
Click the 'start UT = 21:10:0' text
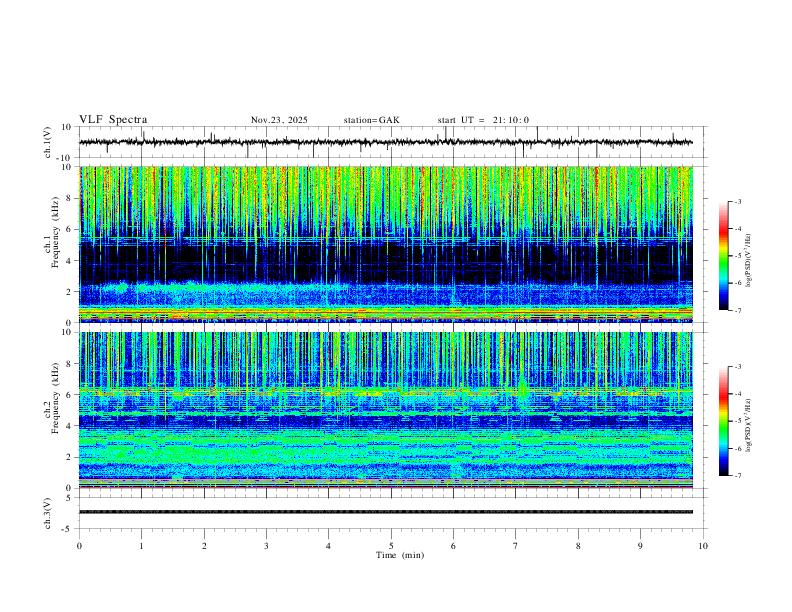point(483,120)
